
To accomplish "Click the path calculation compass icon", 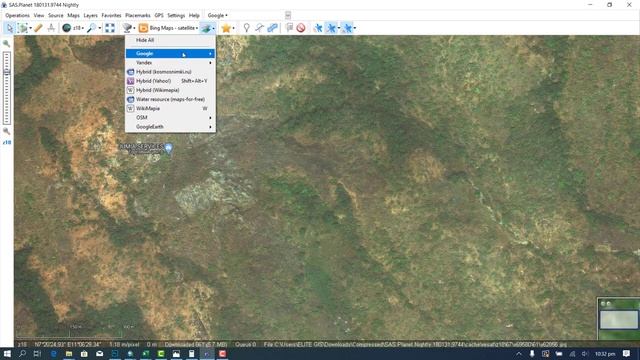I will pos(51,28).
